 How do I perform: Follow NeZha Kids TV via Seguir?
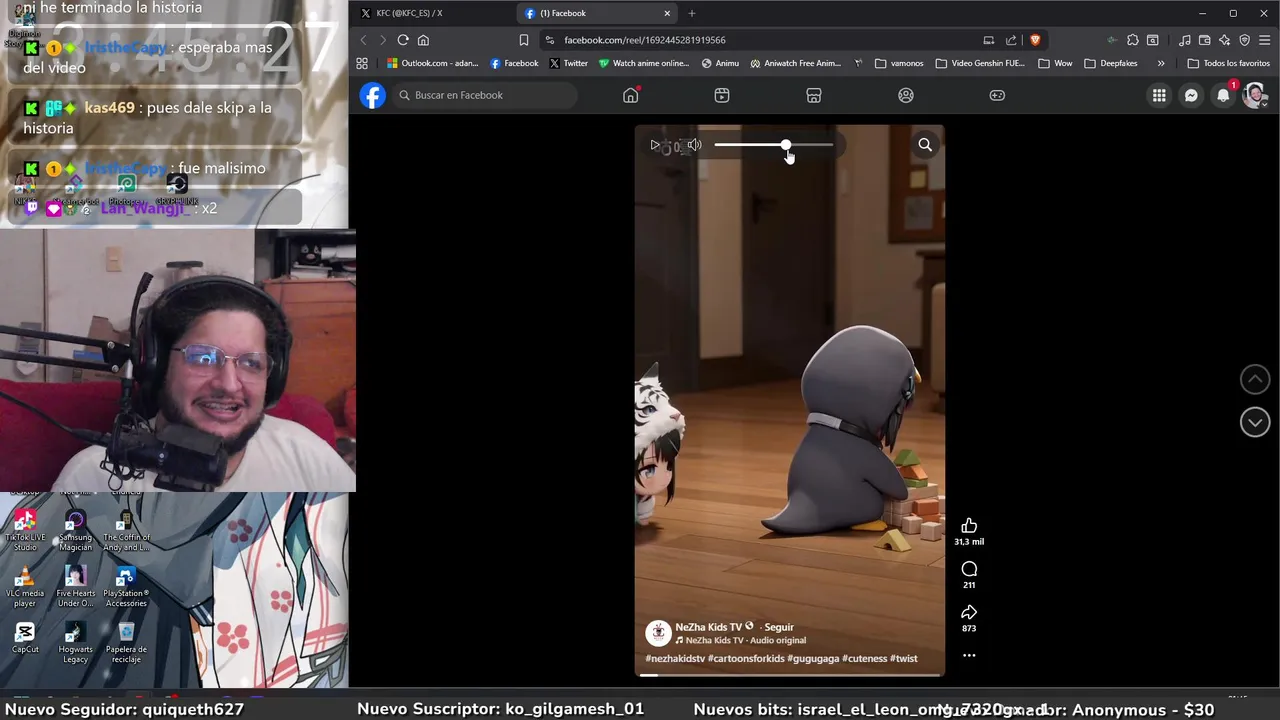(x=779, y=627)
